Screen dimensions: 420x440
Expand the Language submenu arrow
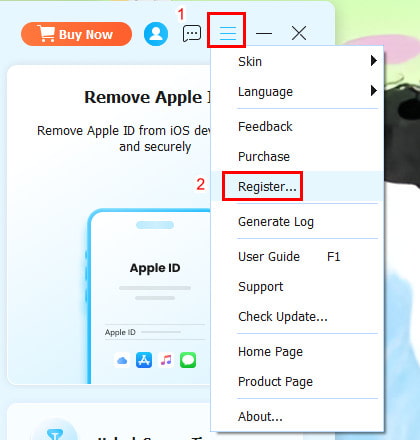click(x=374, y=90)
